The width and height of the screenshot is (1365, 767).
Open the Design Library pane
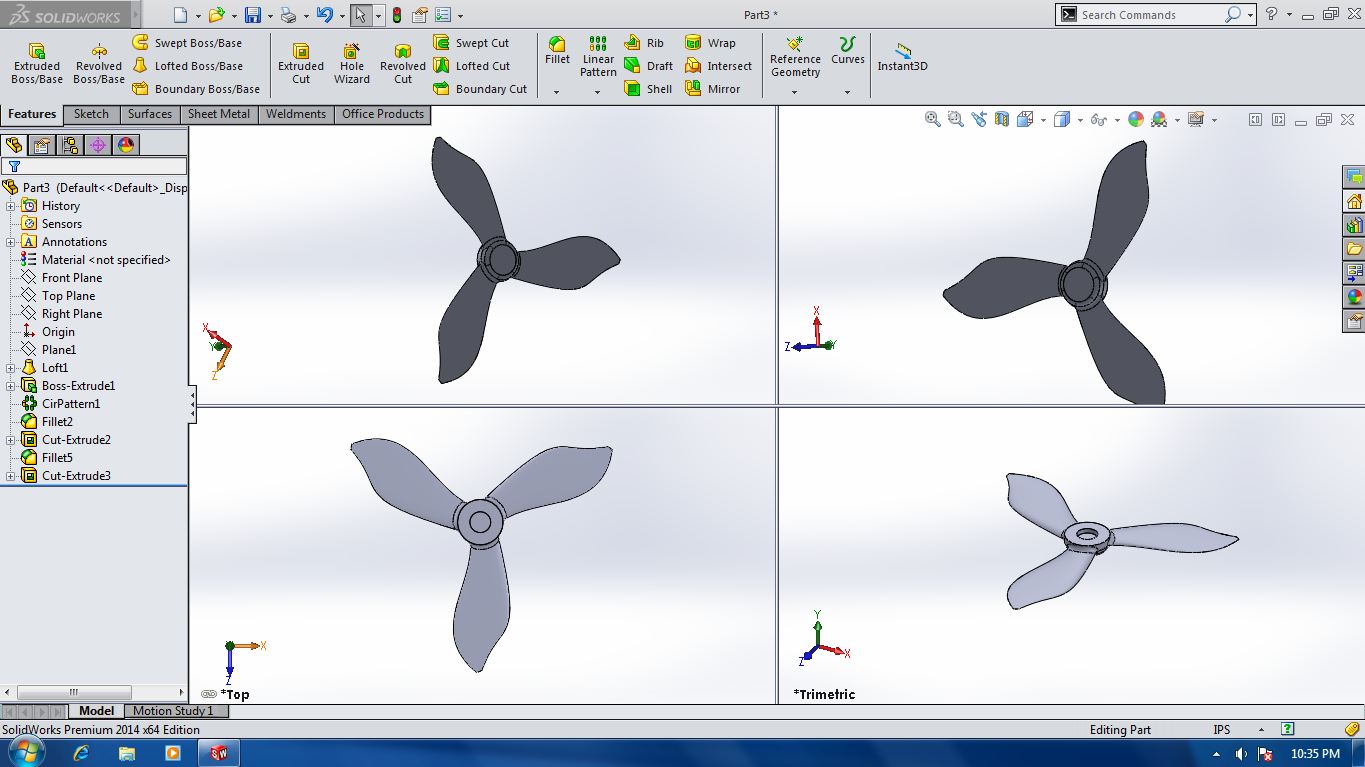tap(1354, 225)
